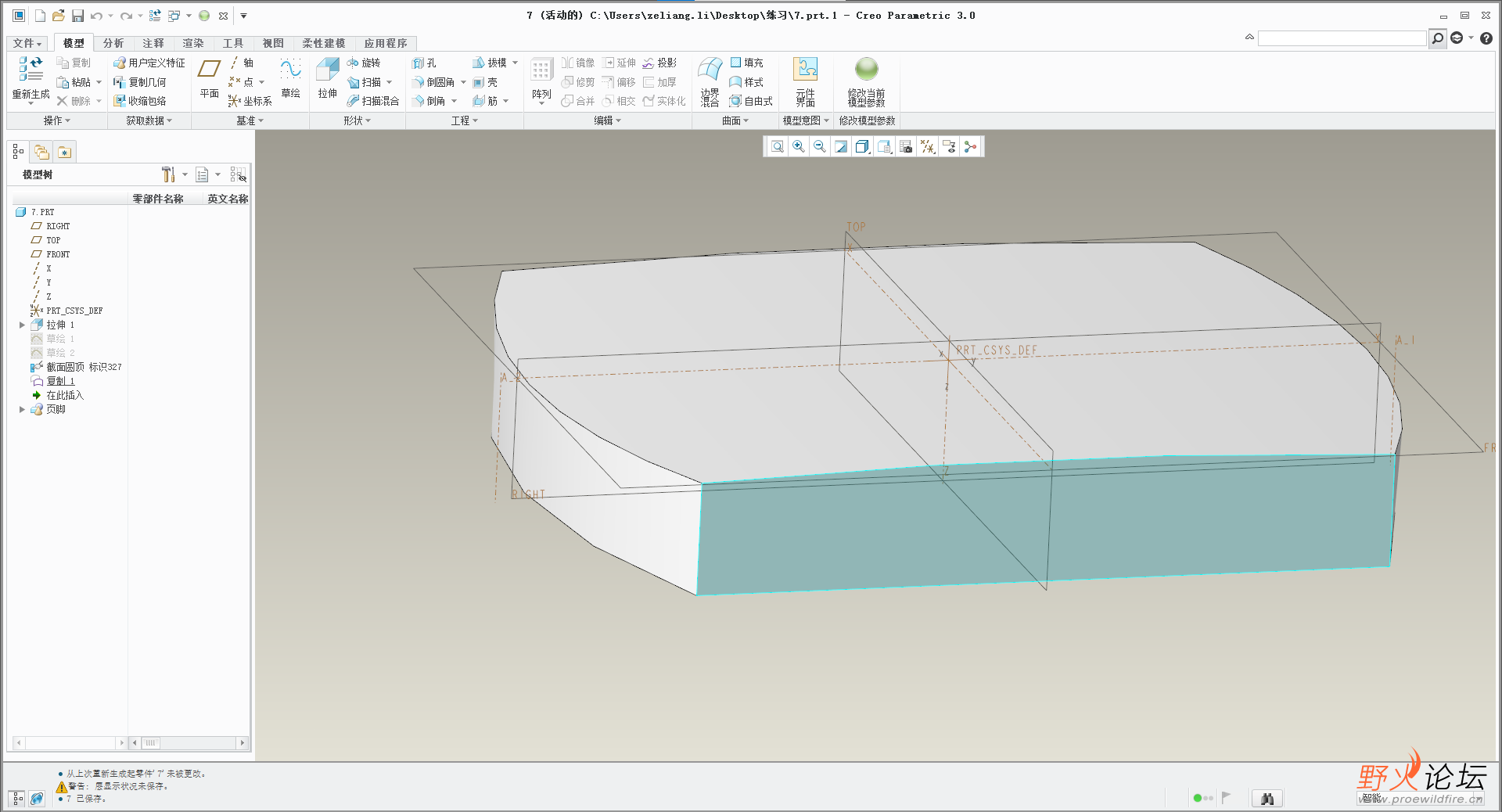Image resolution: width=1502 pixels, height=812 pixels.
Task: Click the Freestyle (自由式) button
Action: pyautogui.click(x=751, y=101)
